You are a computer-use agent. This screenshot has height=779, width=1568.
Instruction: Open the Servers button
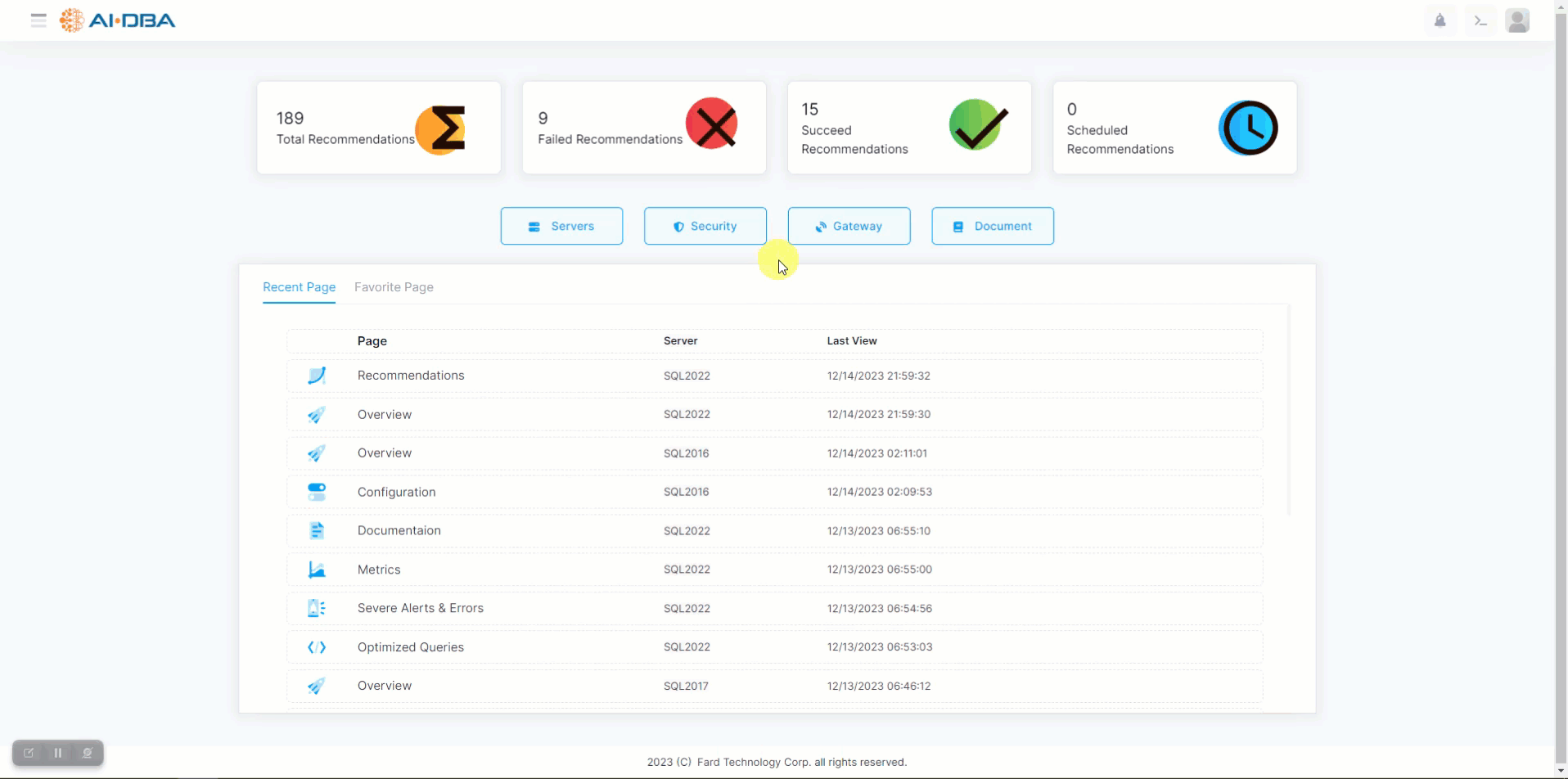561,226
